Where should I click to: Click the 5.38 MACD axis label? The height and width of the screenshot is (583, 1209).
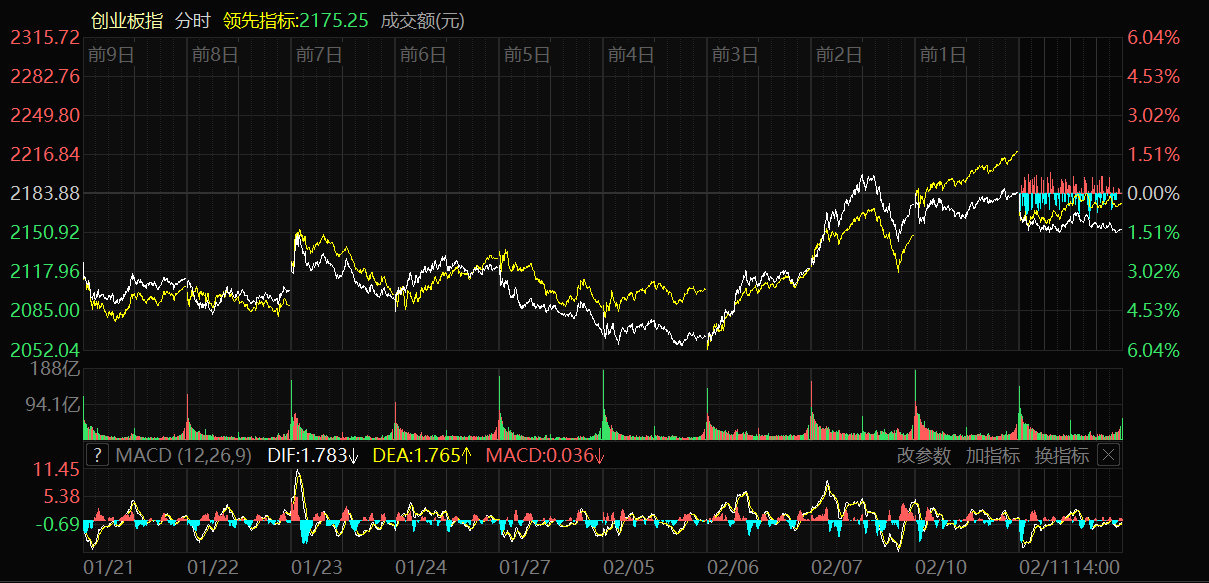click(x=61, y=497)
